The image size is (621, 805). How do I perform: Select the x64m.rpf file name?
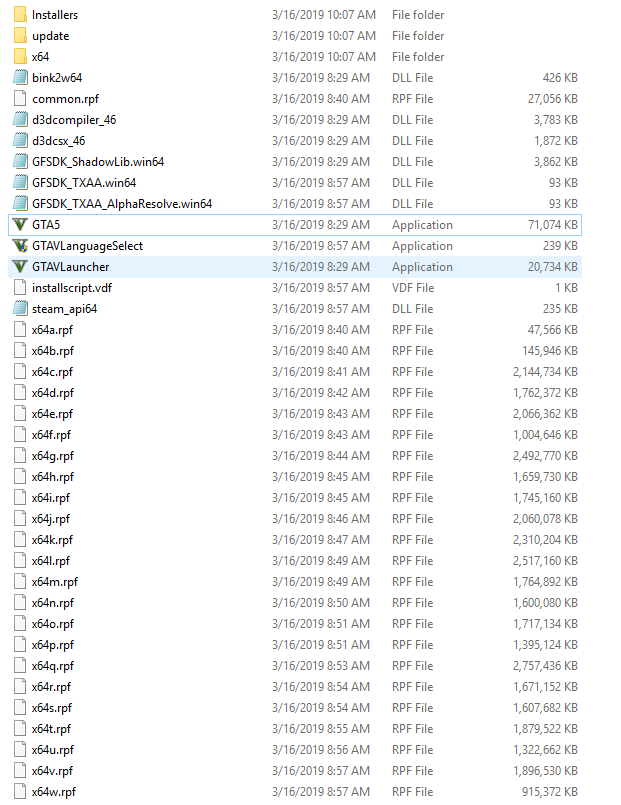pos(55,582)
